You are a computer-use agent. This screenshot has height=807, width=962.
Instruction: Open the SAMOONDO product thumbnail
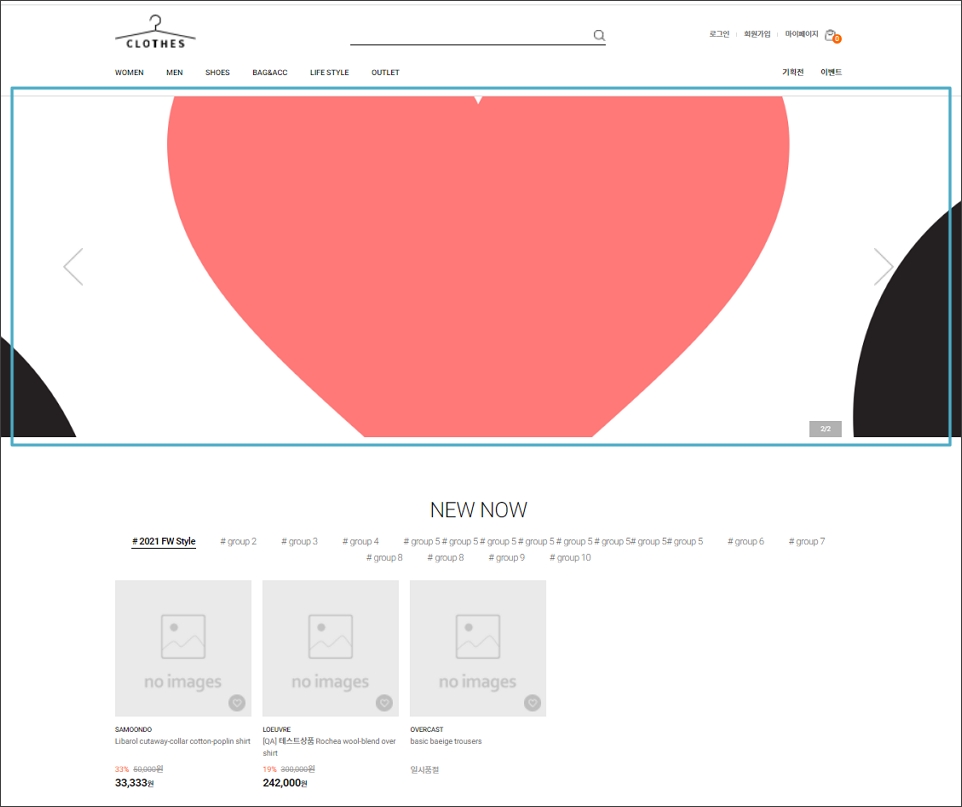click(x=183, y=648)
